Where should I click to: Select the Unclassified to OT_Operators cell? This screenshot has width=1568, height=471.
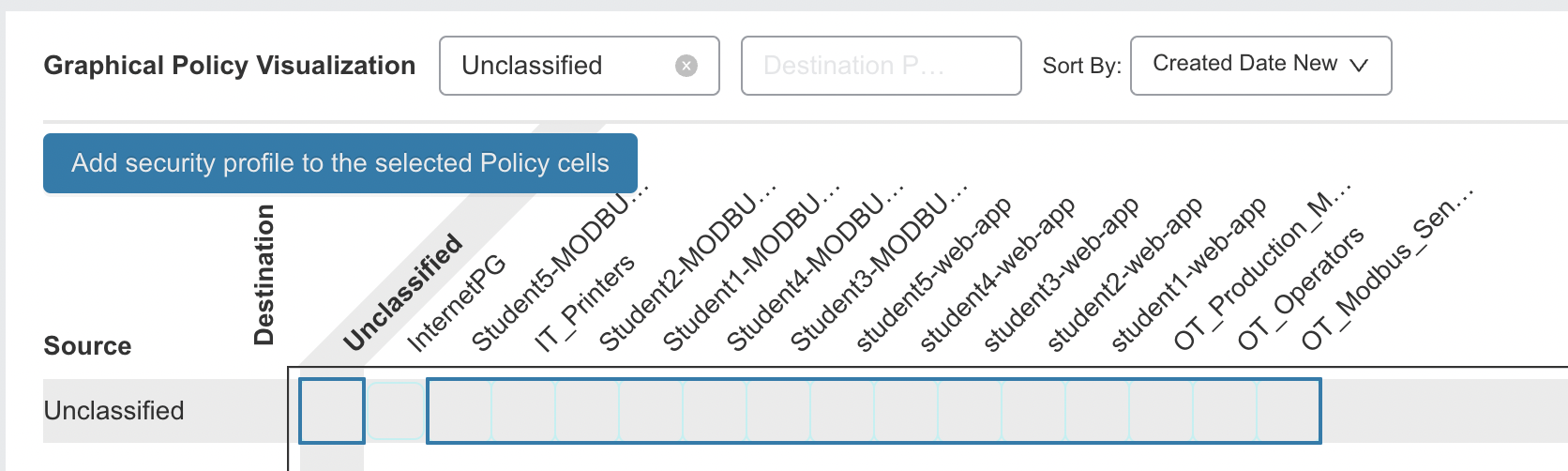click(x=1225, y=411)
